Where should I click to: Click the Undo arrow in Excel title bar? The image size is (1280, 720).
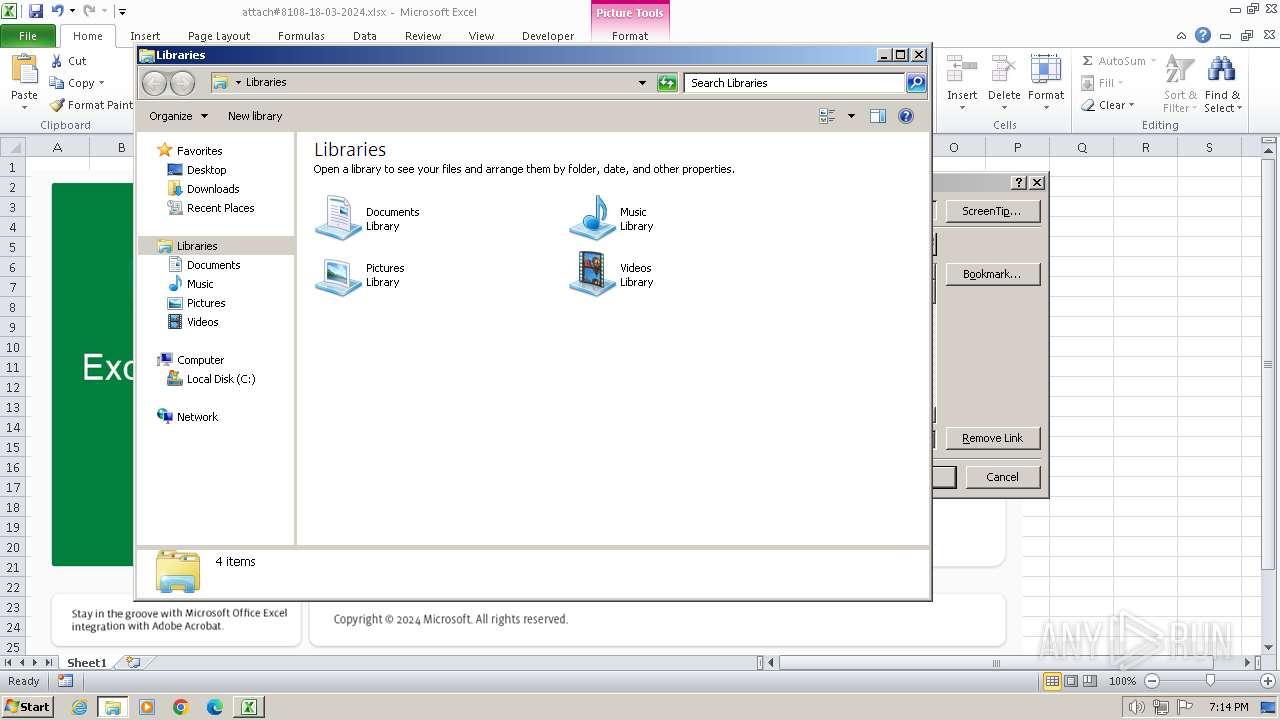pyautogui.click(x=57, y=11)
